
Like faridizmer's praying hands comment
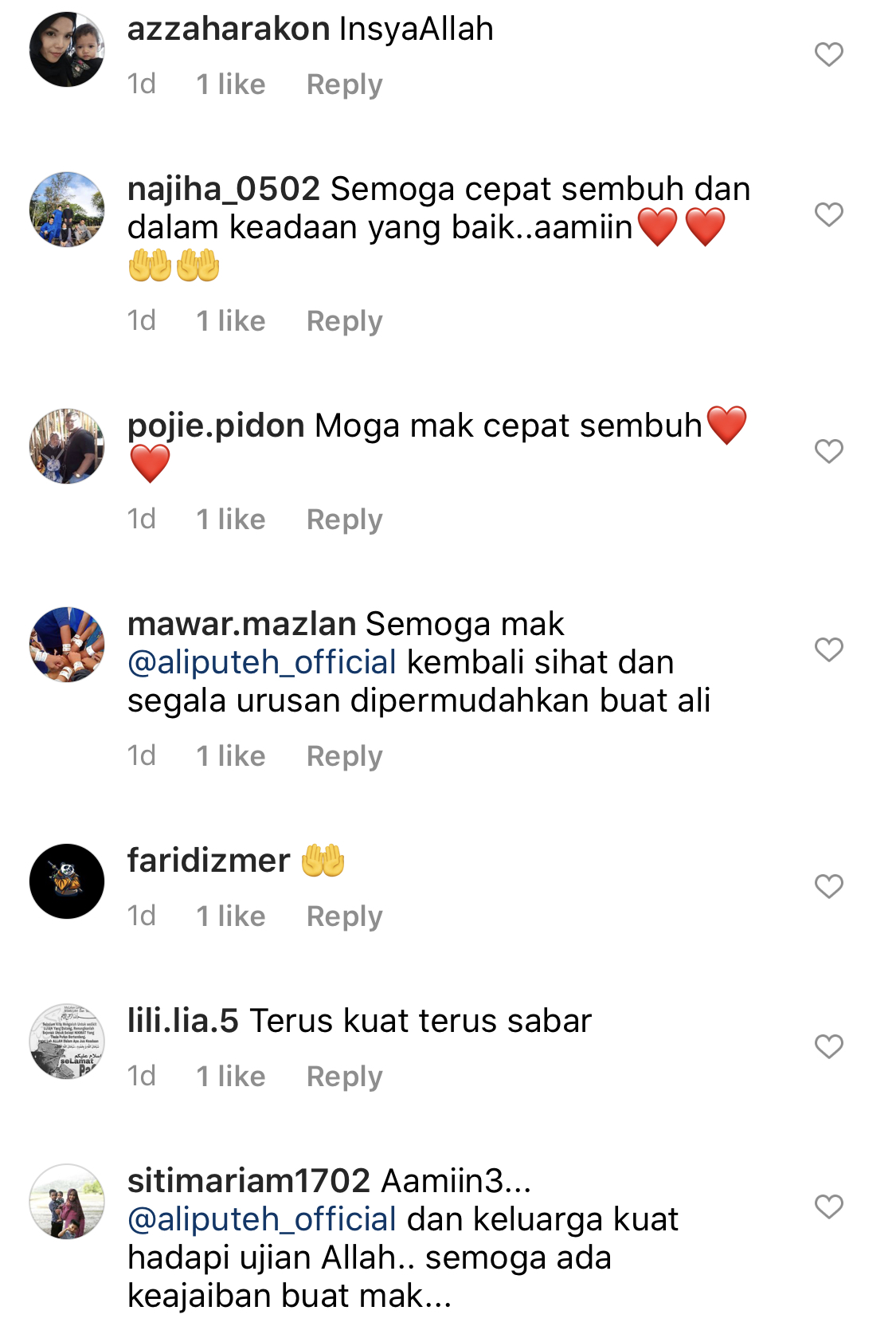point(828,886)
